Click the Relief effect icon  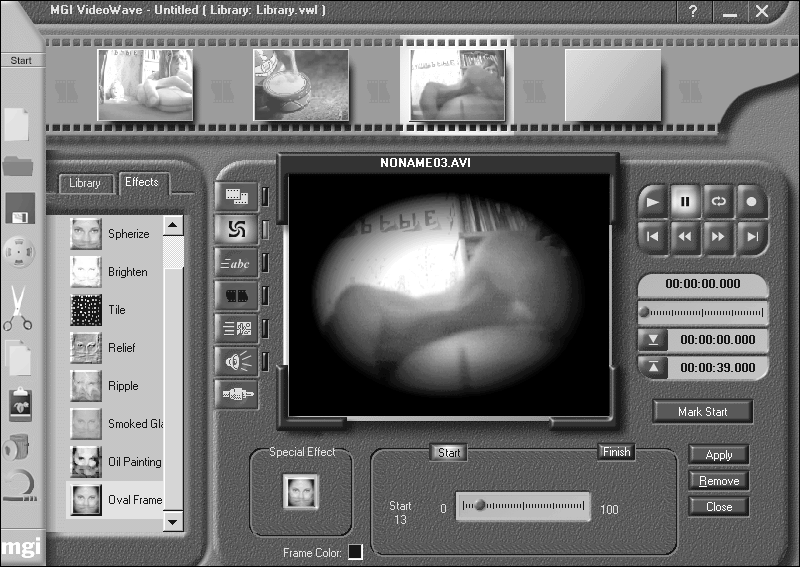click(x=86, y=348)
